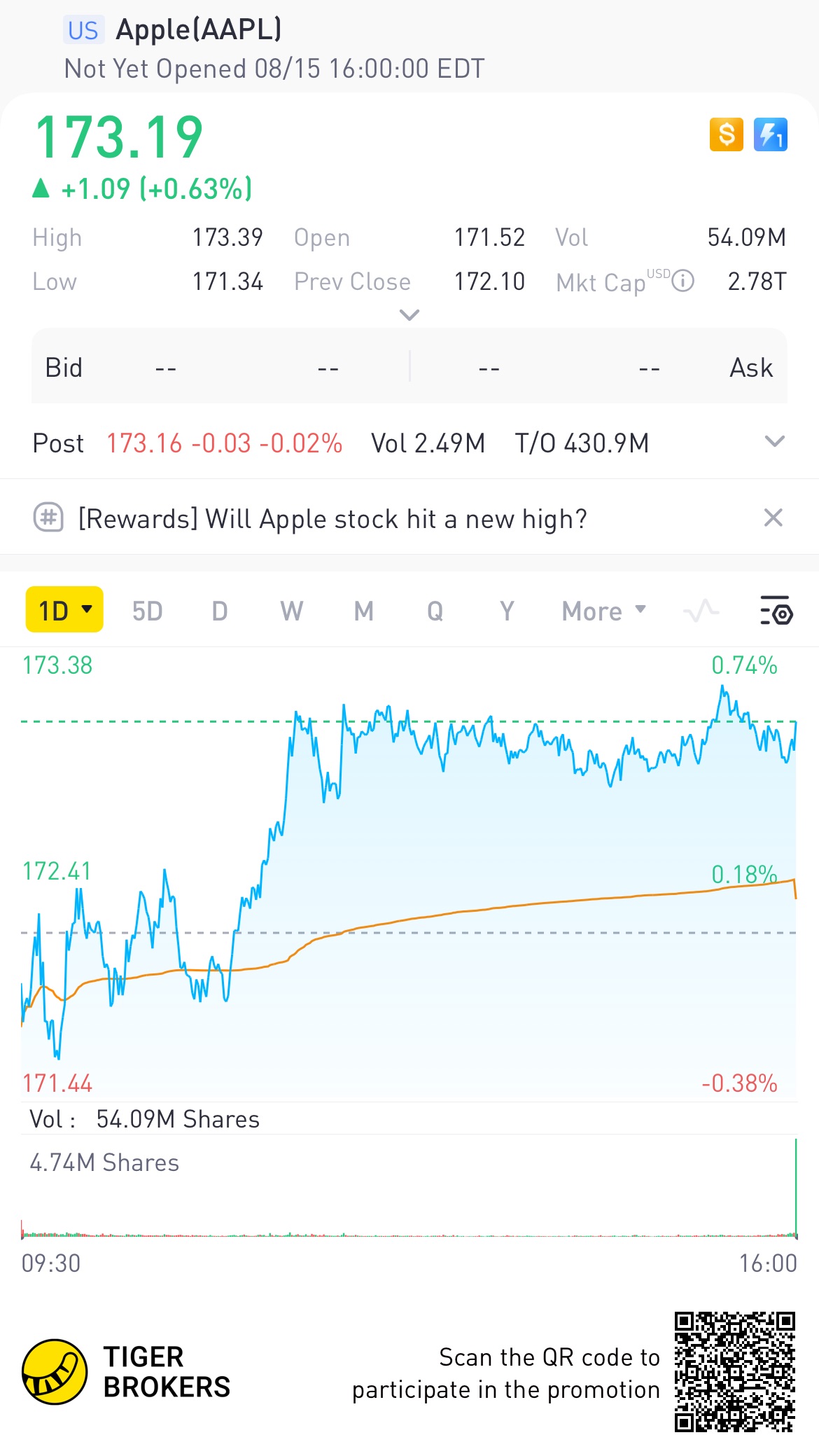The height and width of the screenshot is (1456, 819).
Task: Tap the promotion QR code
Action: tap(734, 1371)
